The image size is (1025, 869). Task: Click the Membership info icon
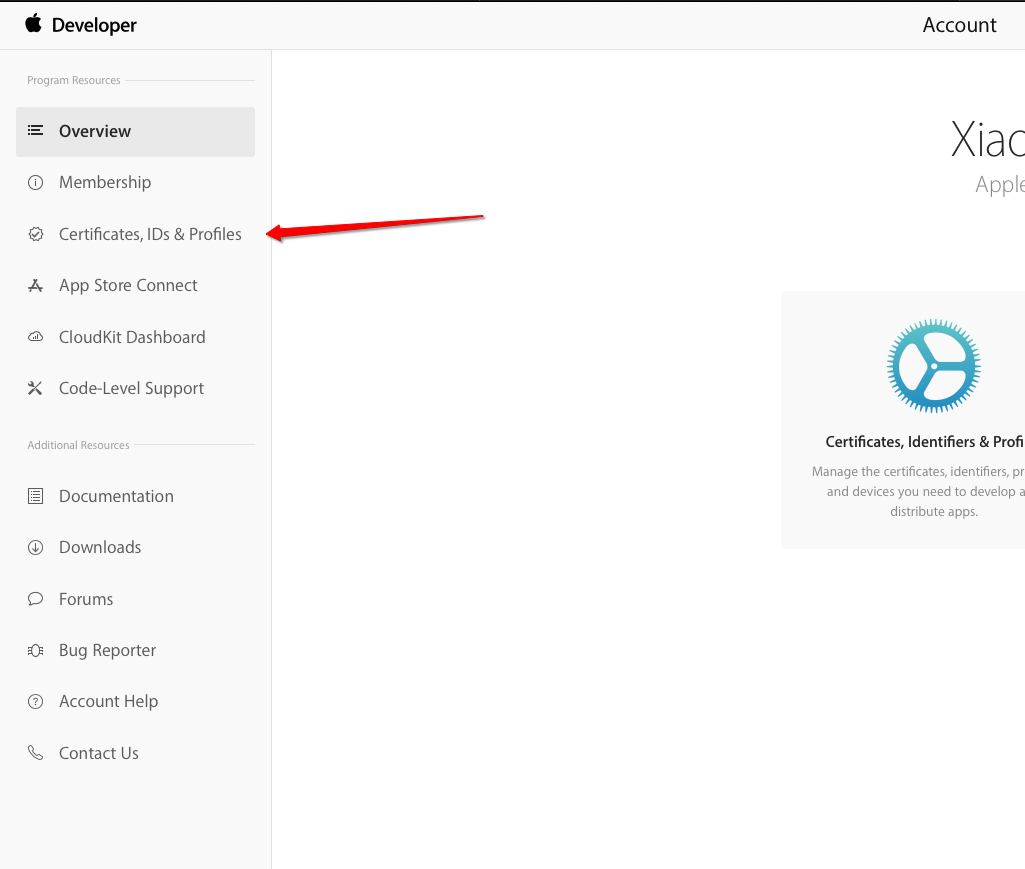pyautogui.click(x=35, y=182)
